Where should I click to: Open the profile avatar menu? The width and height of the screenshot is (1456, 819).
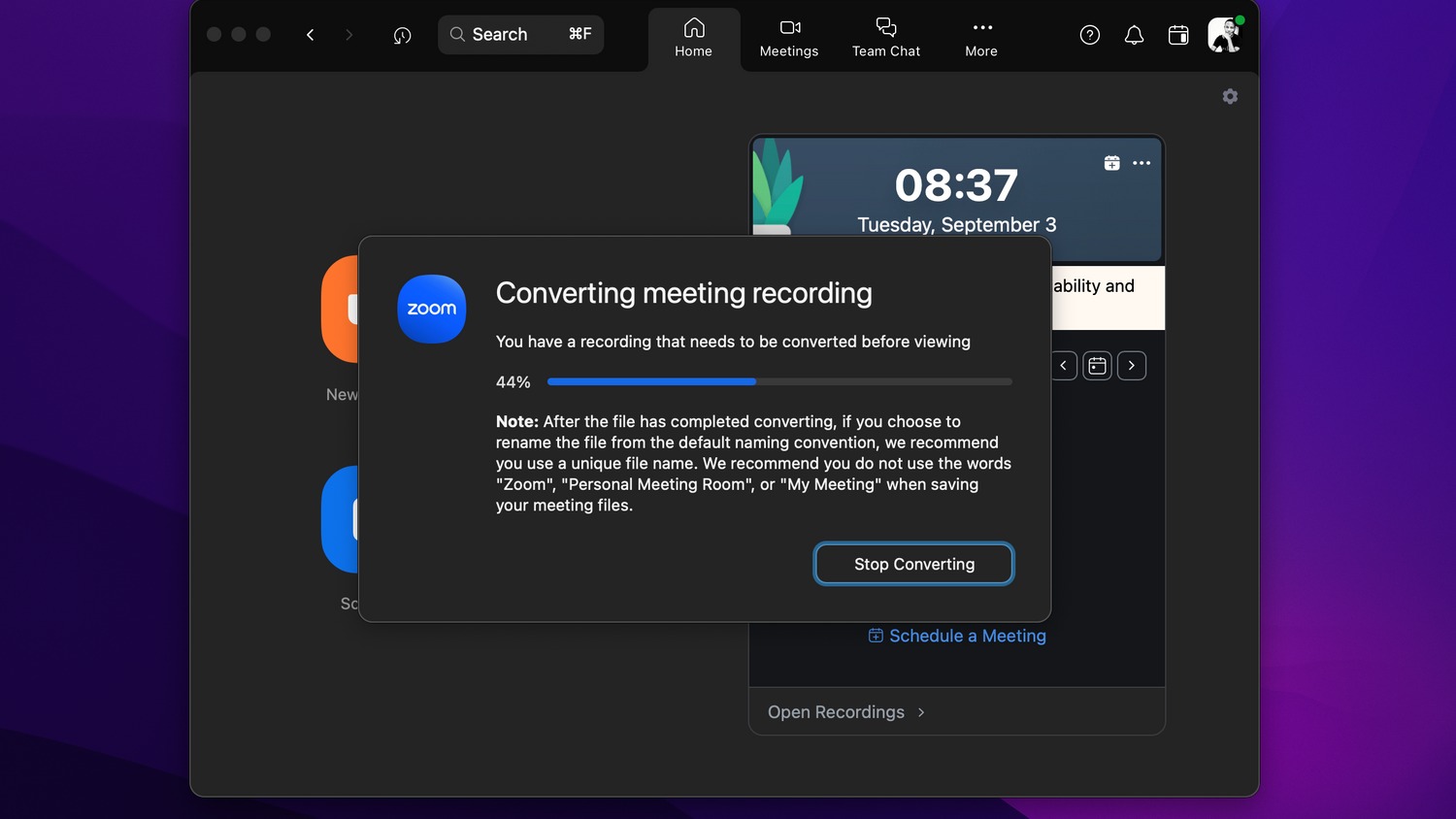(x=1225, y=35)
